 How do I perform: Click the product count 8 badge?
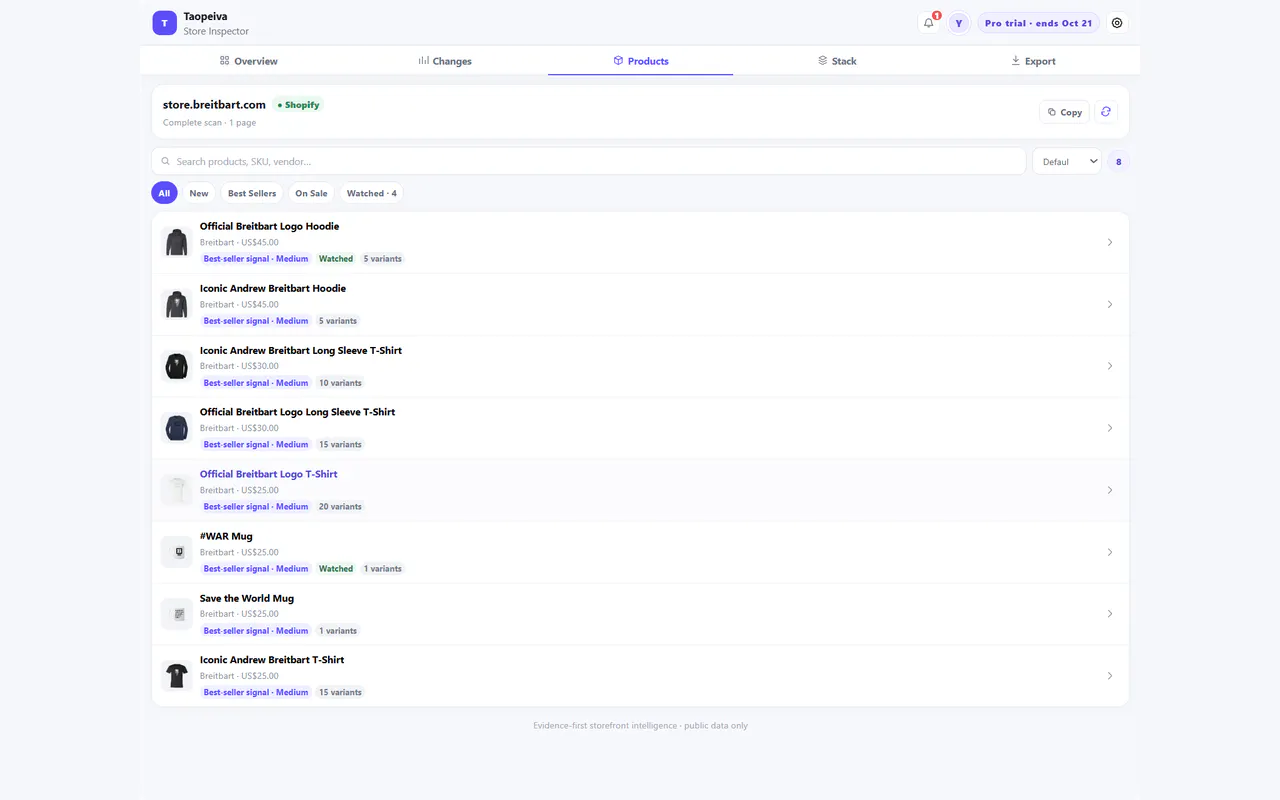tap(1118, 161)
